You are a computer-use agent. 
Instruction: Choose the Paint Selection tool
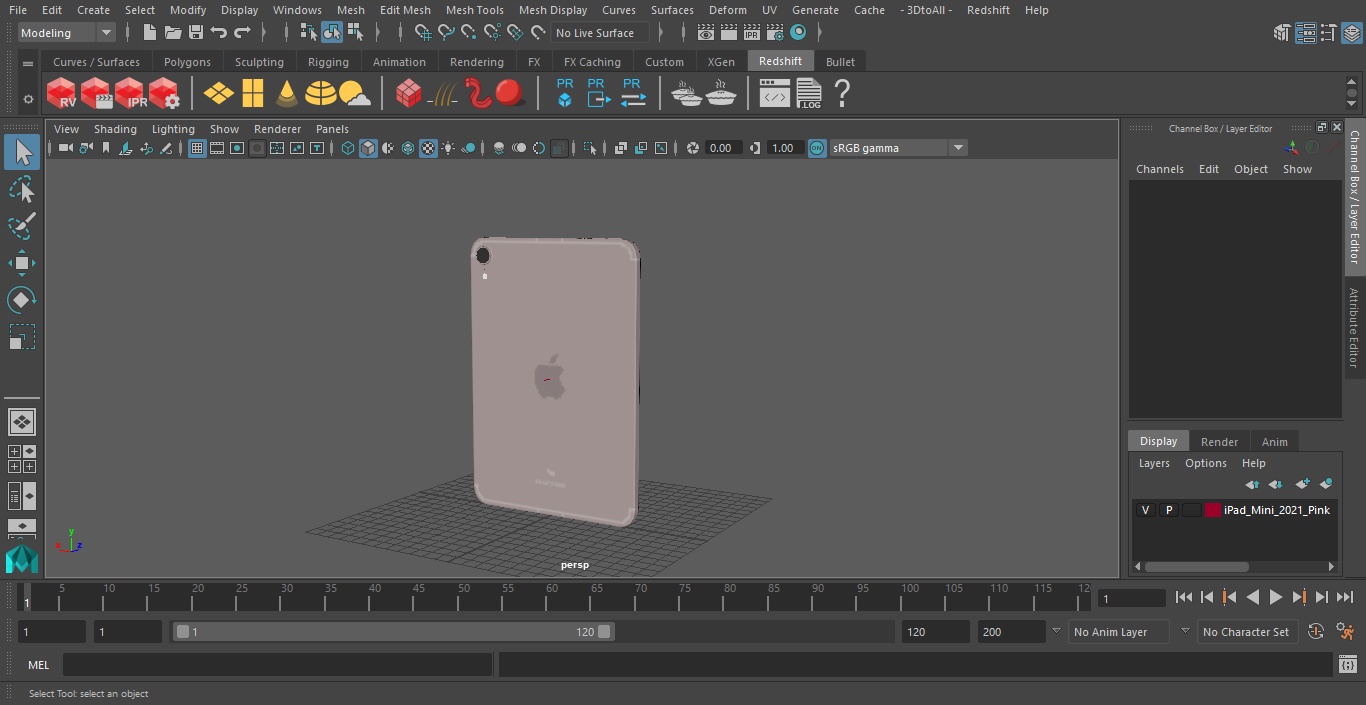pos(22,226)
